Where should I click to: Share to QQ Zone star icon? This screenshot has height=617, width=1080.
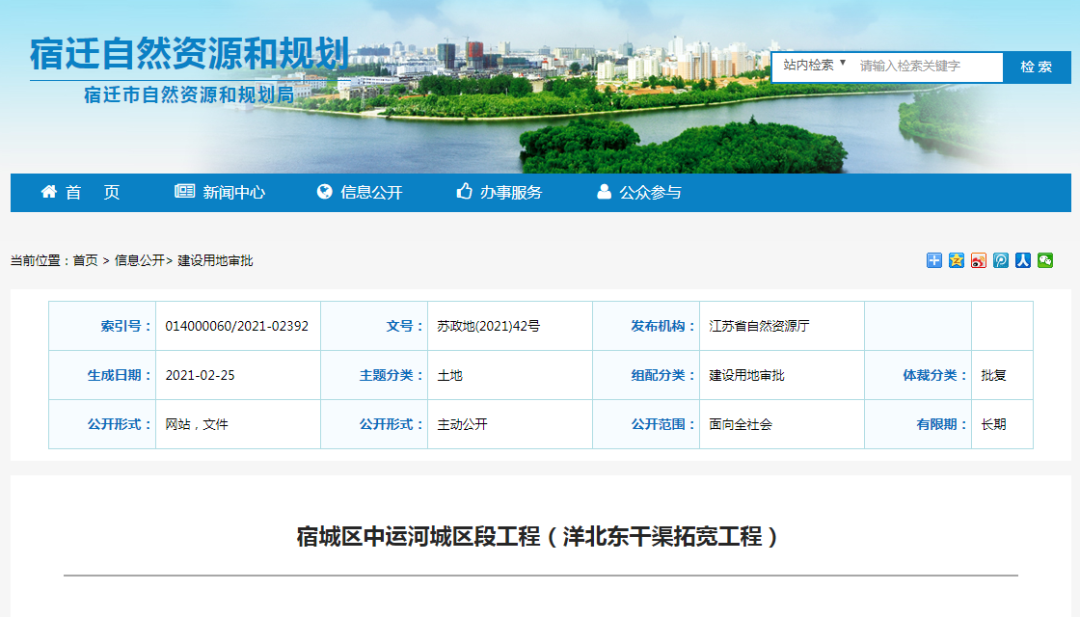point(956,260)
